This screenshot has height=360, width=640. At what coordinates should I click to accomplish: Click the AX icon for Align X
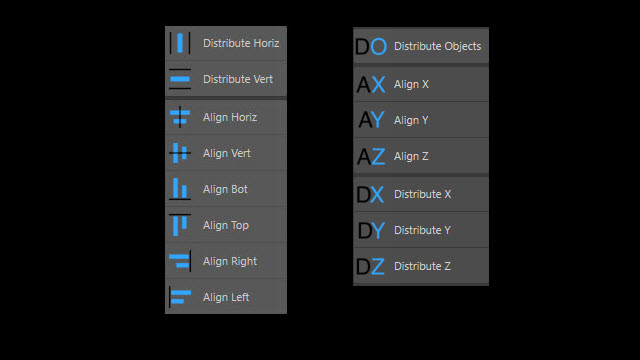click(x=371, y=84)
